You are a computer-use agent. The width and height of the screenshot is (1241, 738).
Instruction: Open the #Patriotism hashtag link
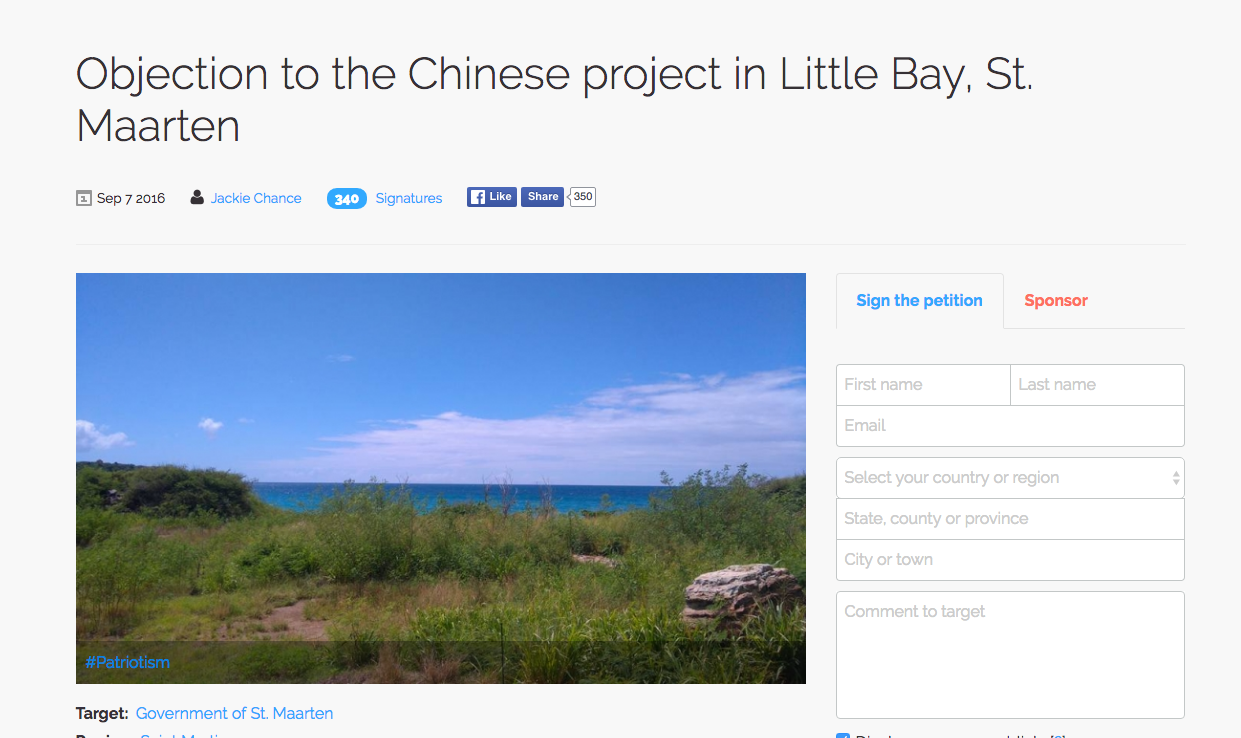[x=128, y=663]
